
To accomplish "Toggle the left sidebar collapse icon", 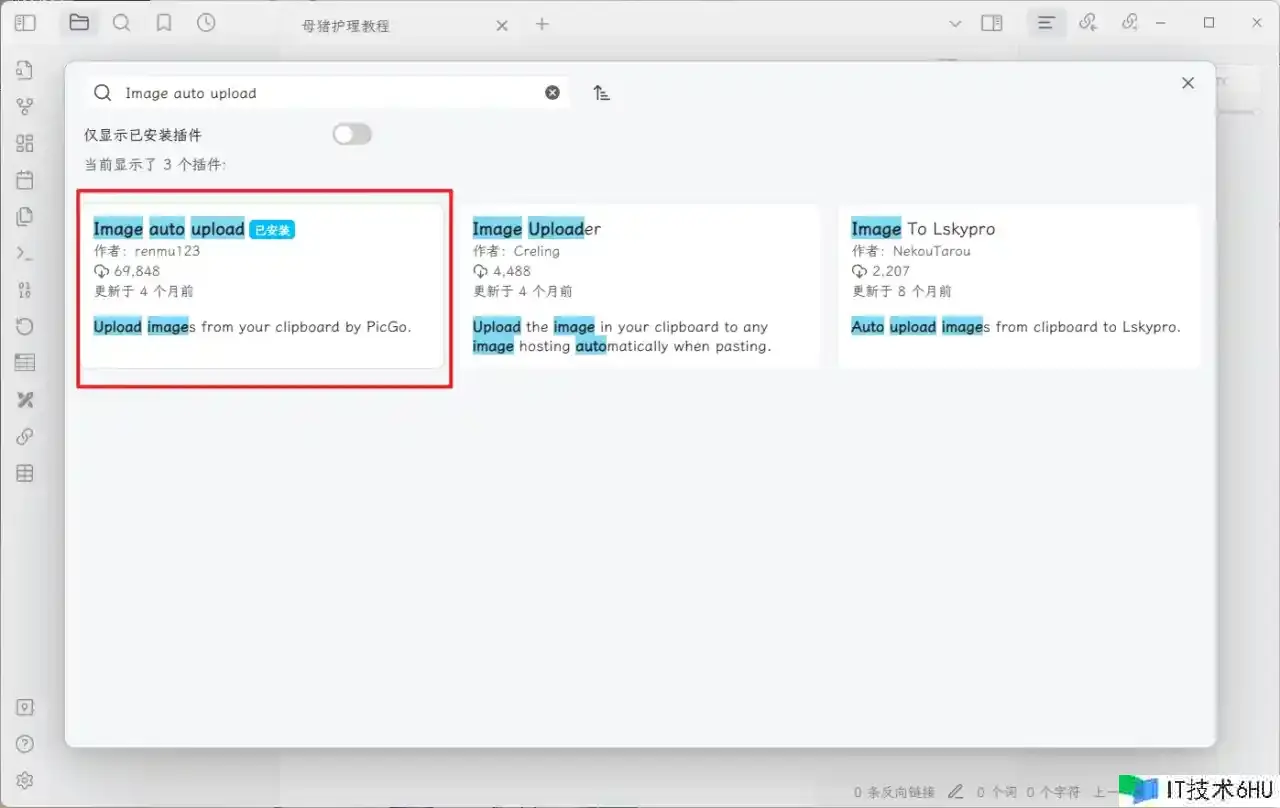I will [25, 23].
